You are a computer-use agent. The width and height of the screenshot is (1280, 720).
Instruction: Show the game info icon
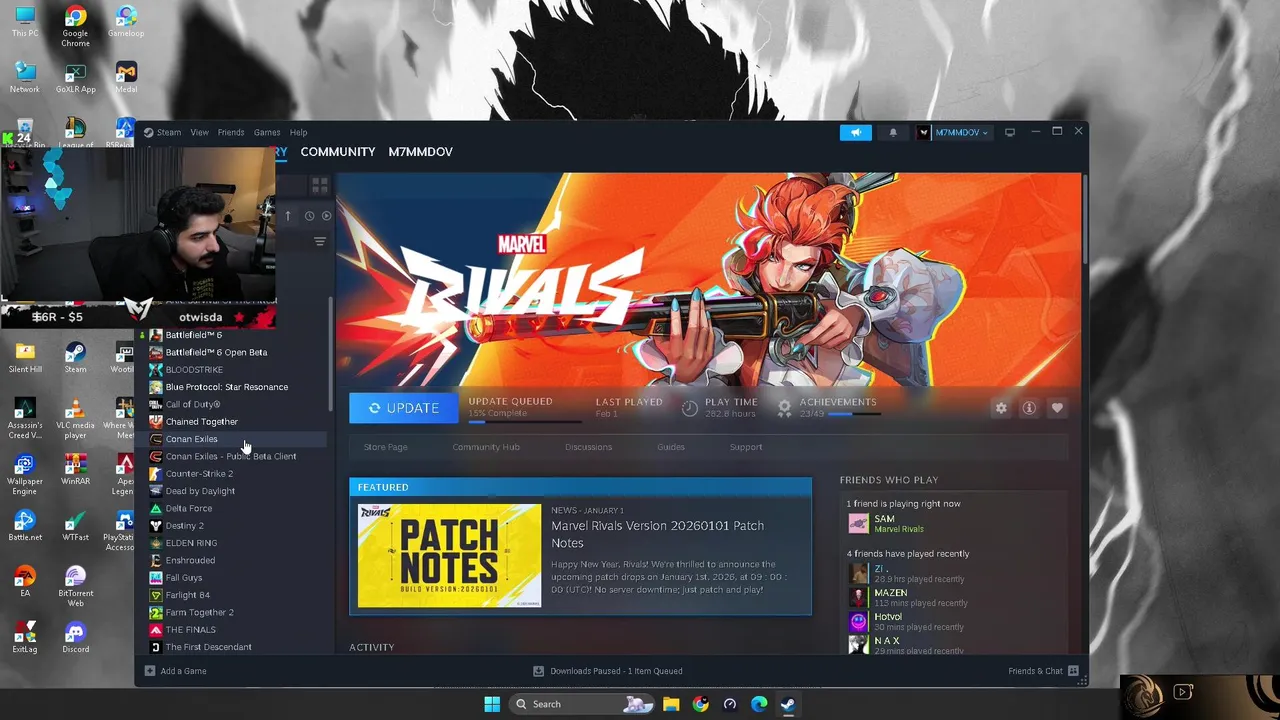(1029, 408)
